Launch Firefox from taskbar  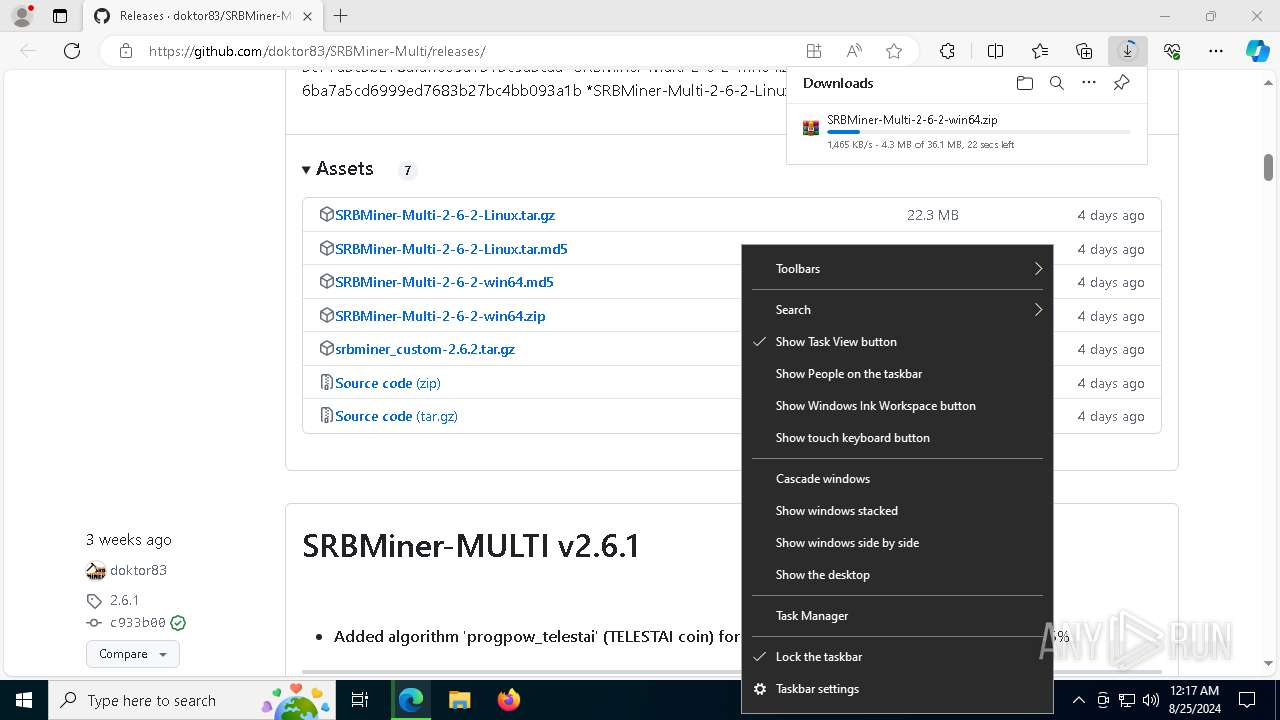pos(508,700)
